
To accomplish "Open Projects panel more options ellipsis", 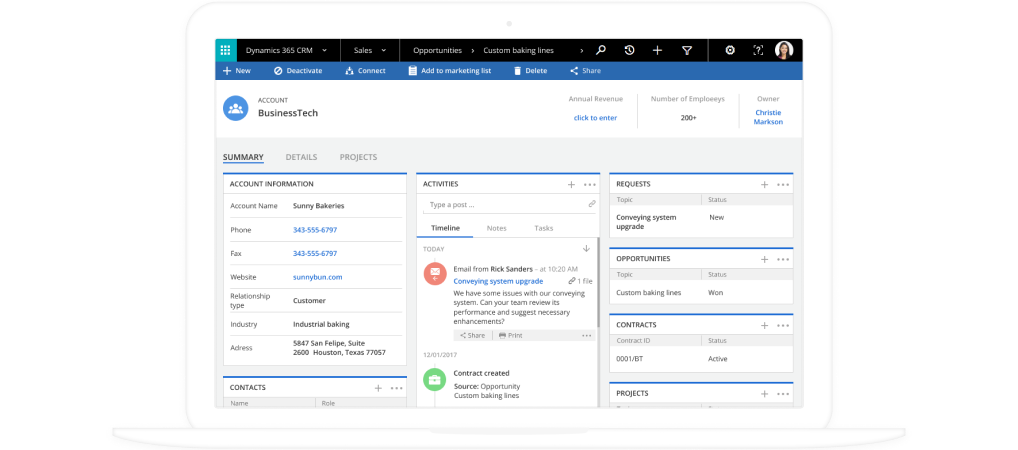I will 783,394.
